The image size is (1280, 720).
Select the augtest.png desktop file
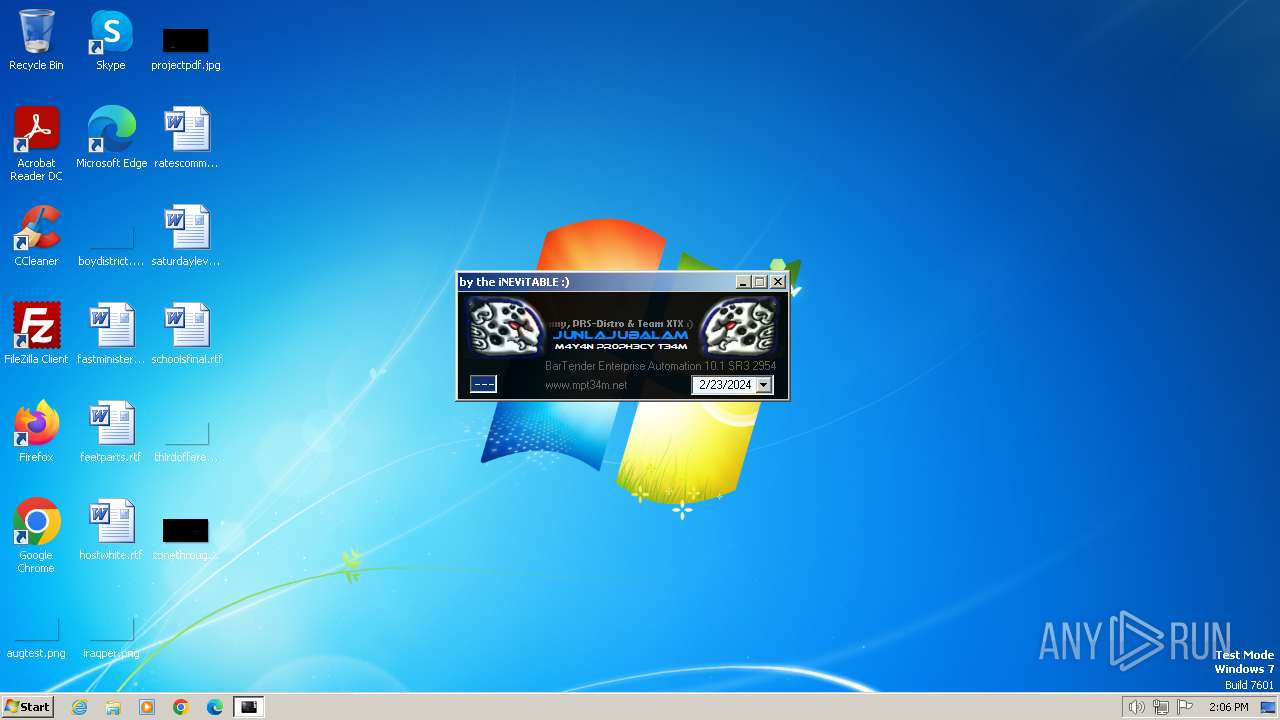click(36, 638)
